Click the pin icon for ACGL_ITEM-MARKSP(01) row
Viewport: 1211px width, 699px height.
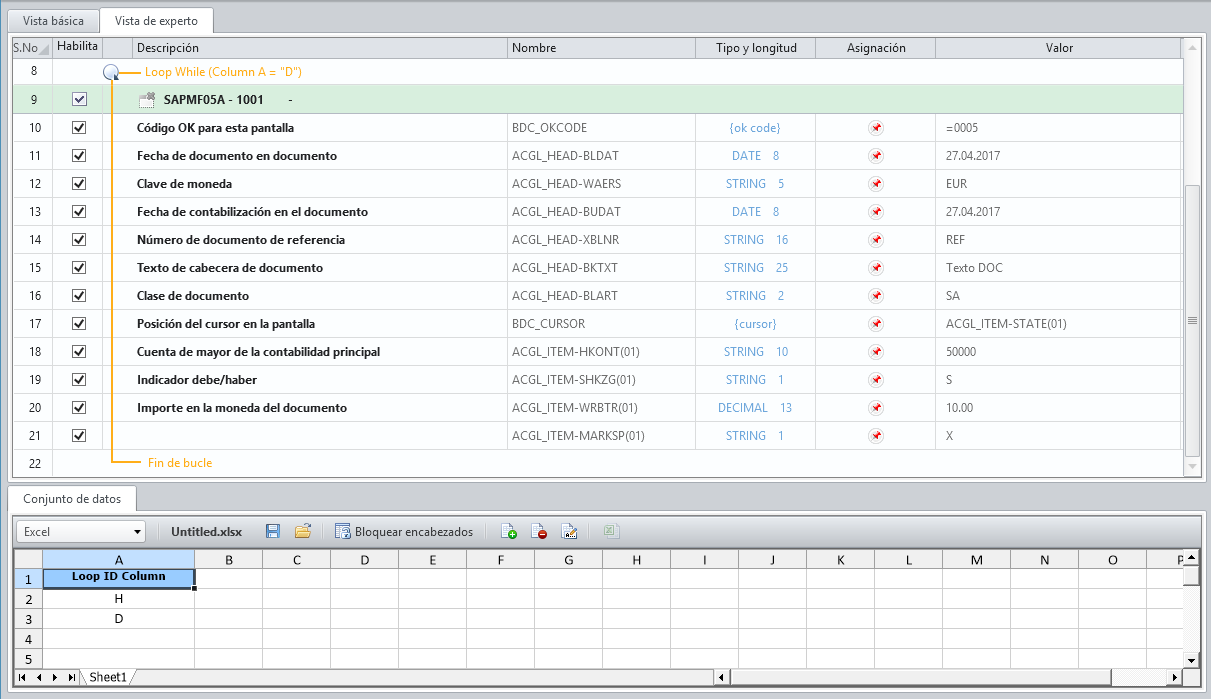pos(876,436)
